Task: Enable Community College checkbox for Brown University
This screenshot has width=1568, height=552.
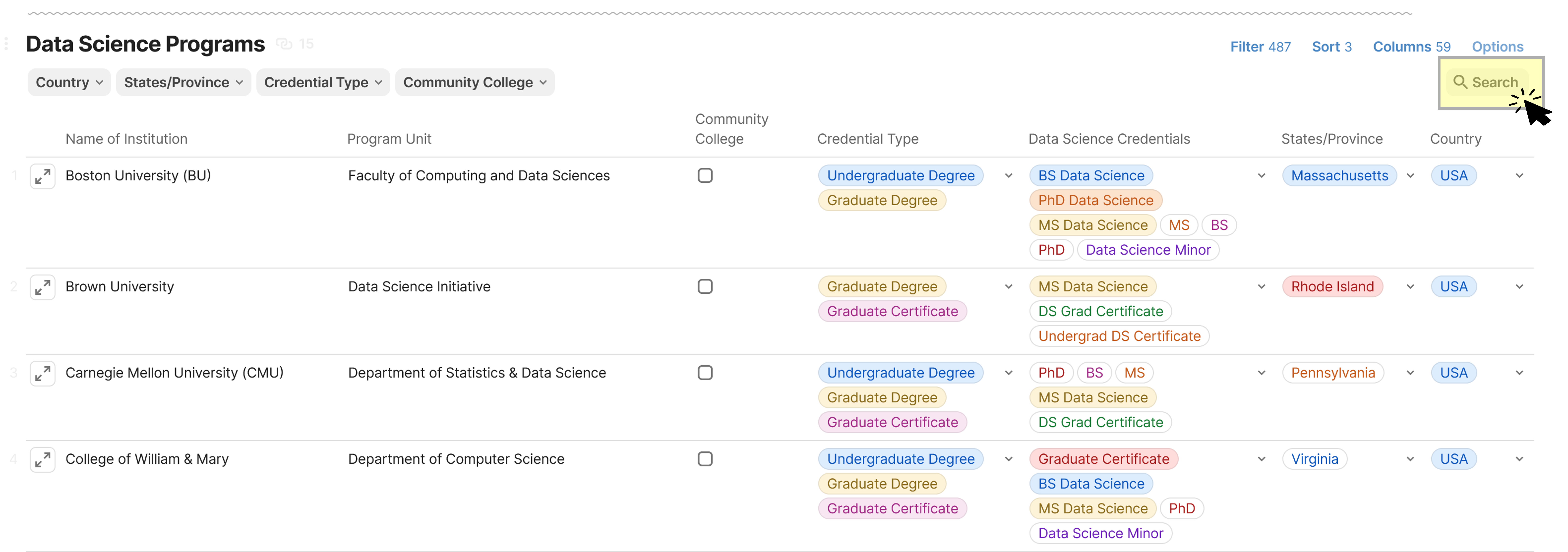Action: (705, 286)
